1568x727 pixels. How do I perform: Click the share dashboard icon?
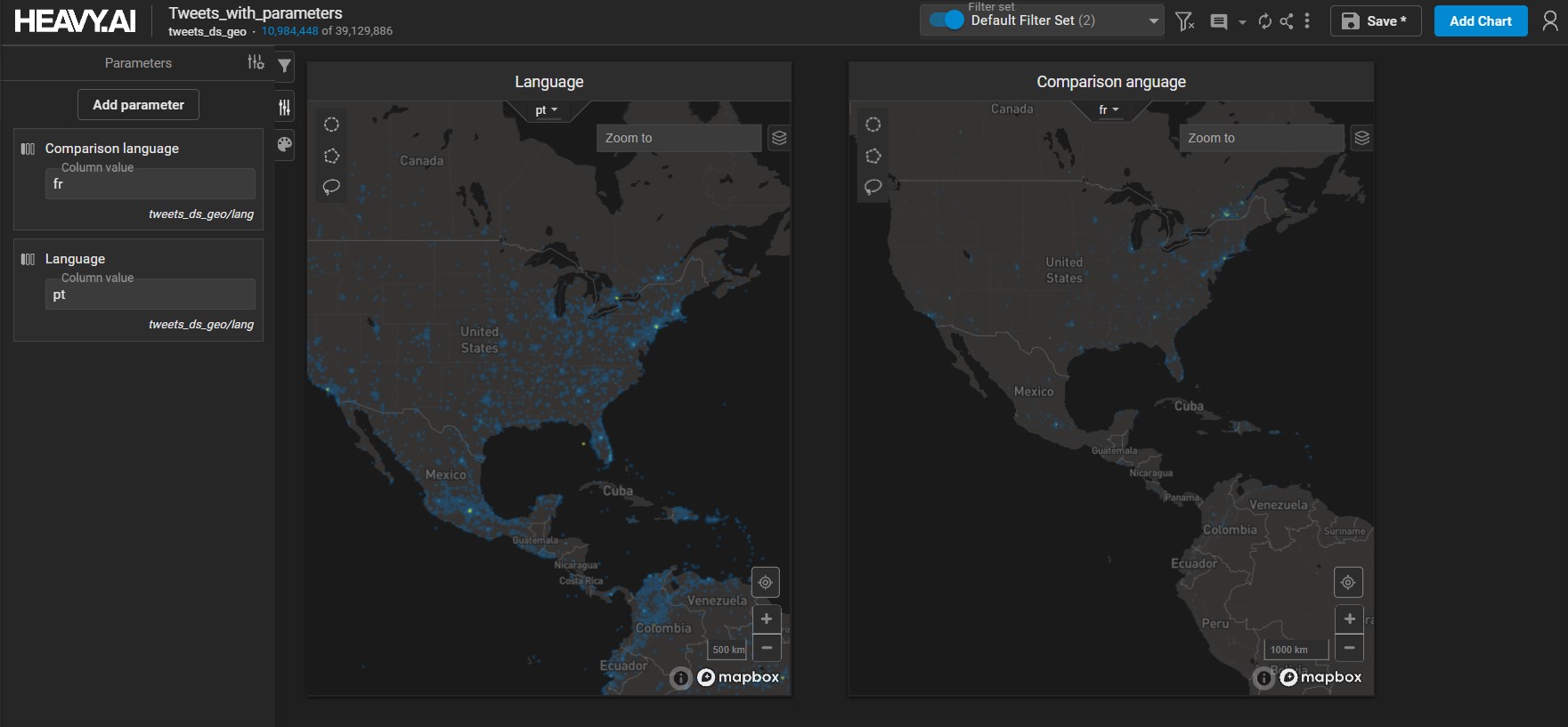coord(1287,21)
